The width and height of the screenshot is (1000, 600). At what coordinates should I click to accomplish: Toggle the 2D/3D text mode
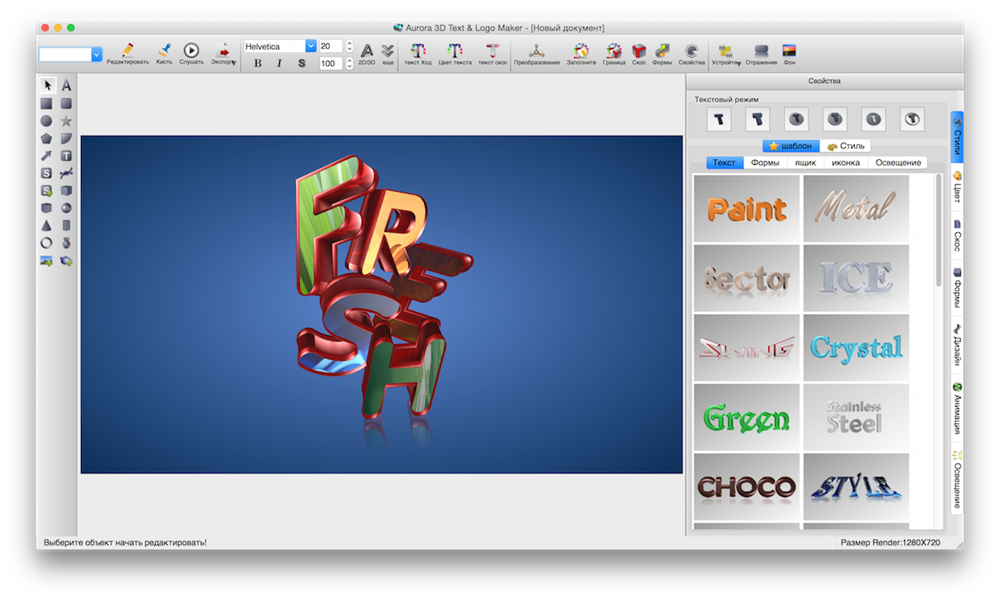(x=367, y=49)
